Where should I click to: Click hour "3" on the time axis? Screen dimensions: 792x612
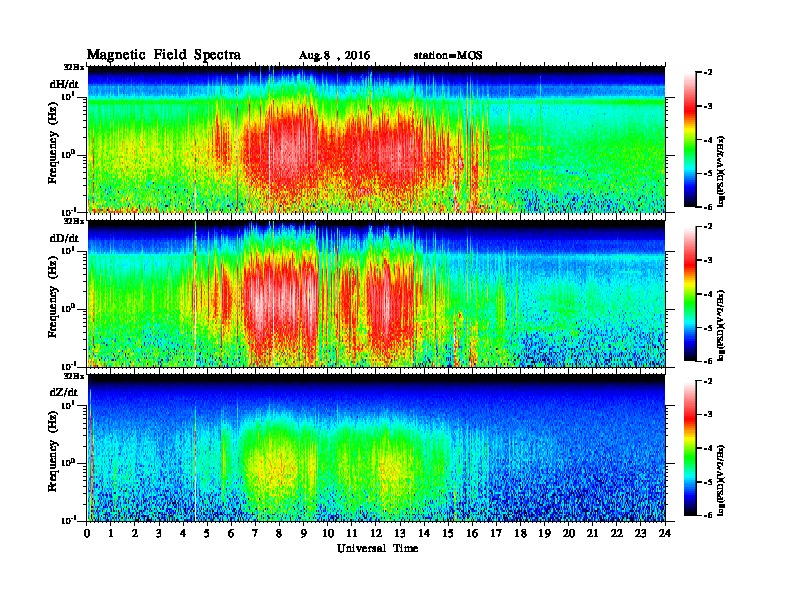click(159, 534)
